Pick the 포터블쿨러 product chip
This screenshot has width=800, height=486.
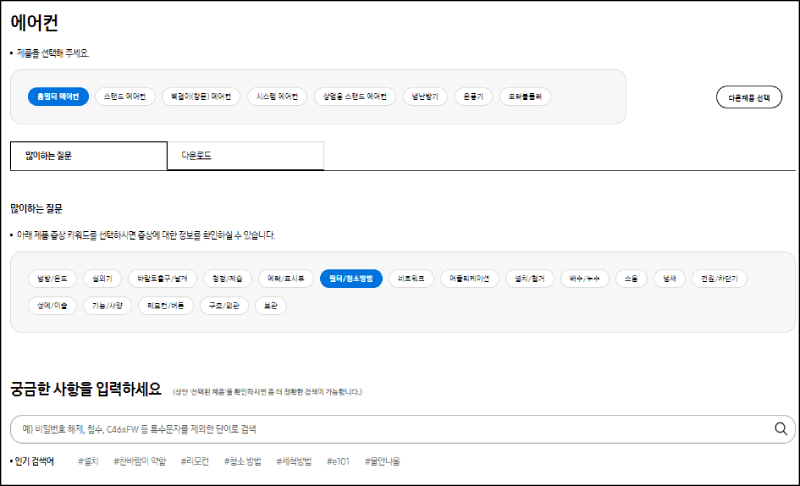coord(525,96)
